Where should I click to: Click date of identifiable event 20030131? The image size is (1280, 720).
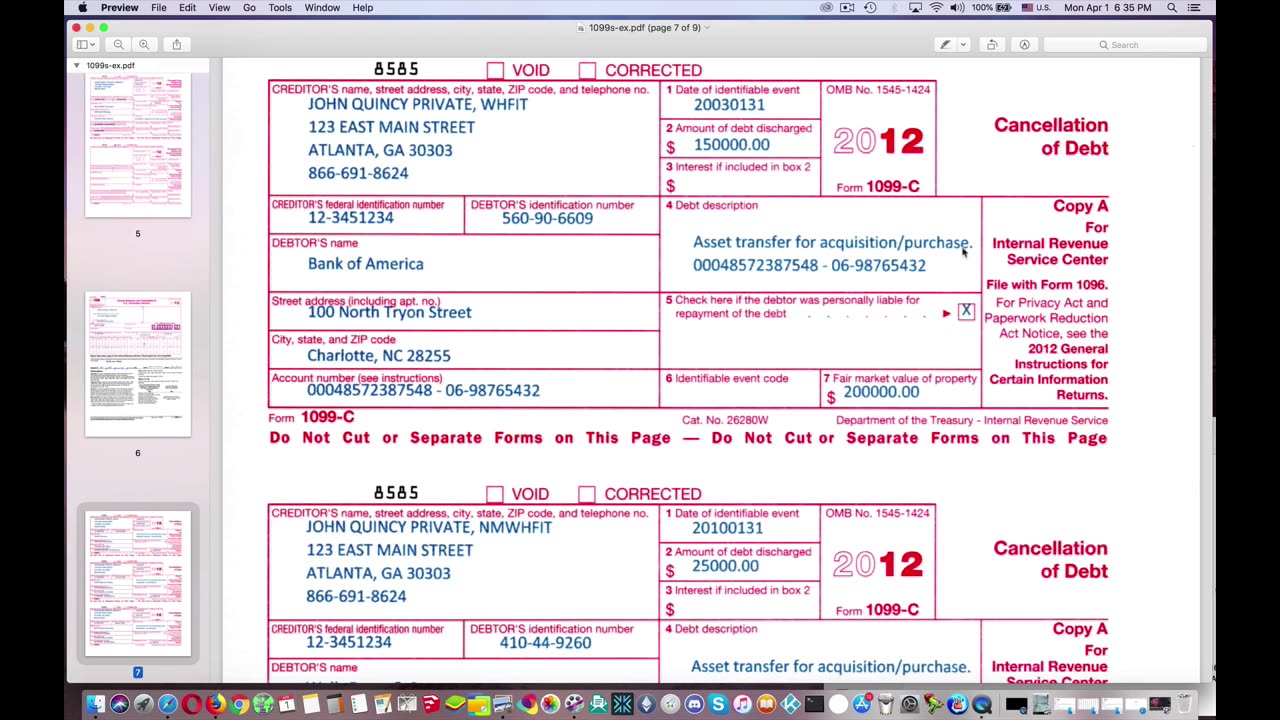click(729, 105)
